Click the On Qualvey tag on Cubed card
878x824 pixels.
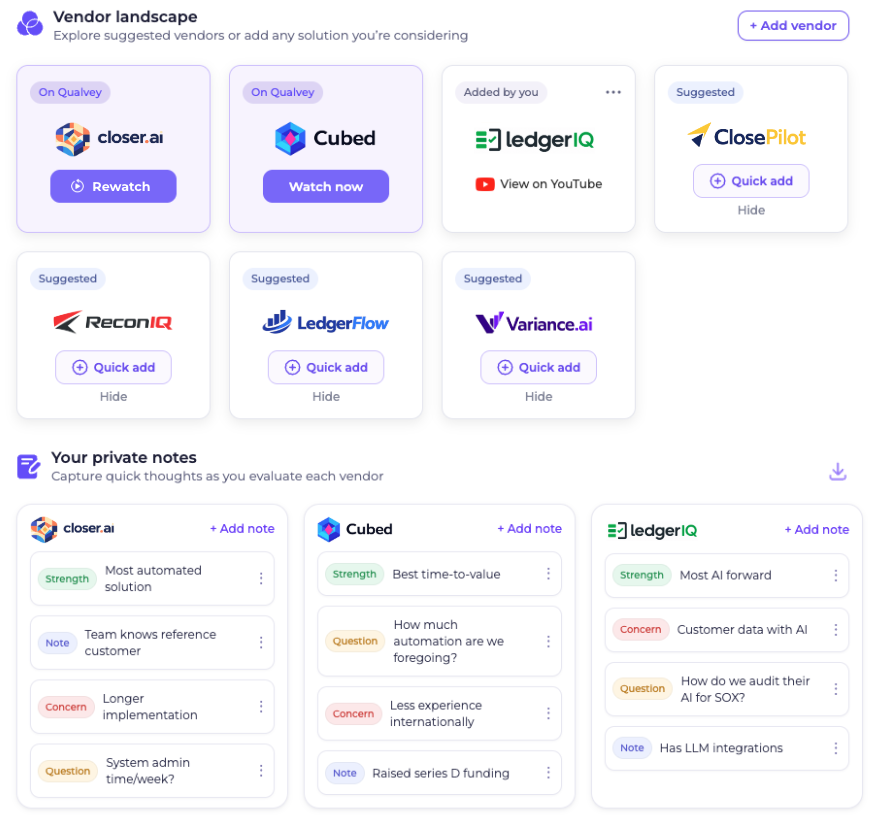[283, 92]
